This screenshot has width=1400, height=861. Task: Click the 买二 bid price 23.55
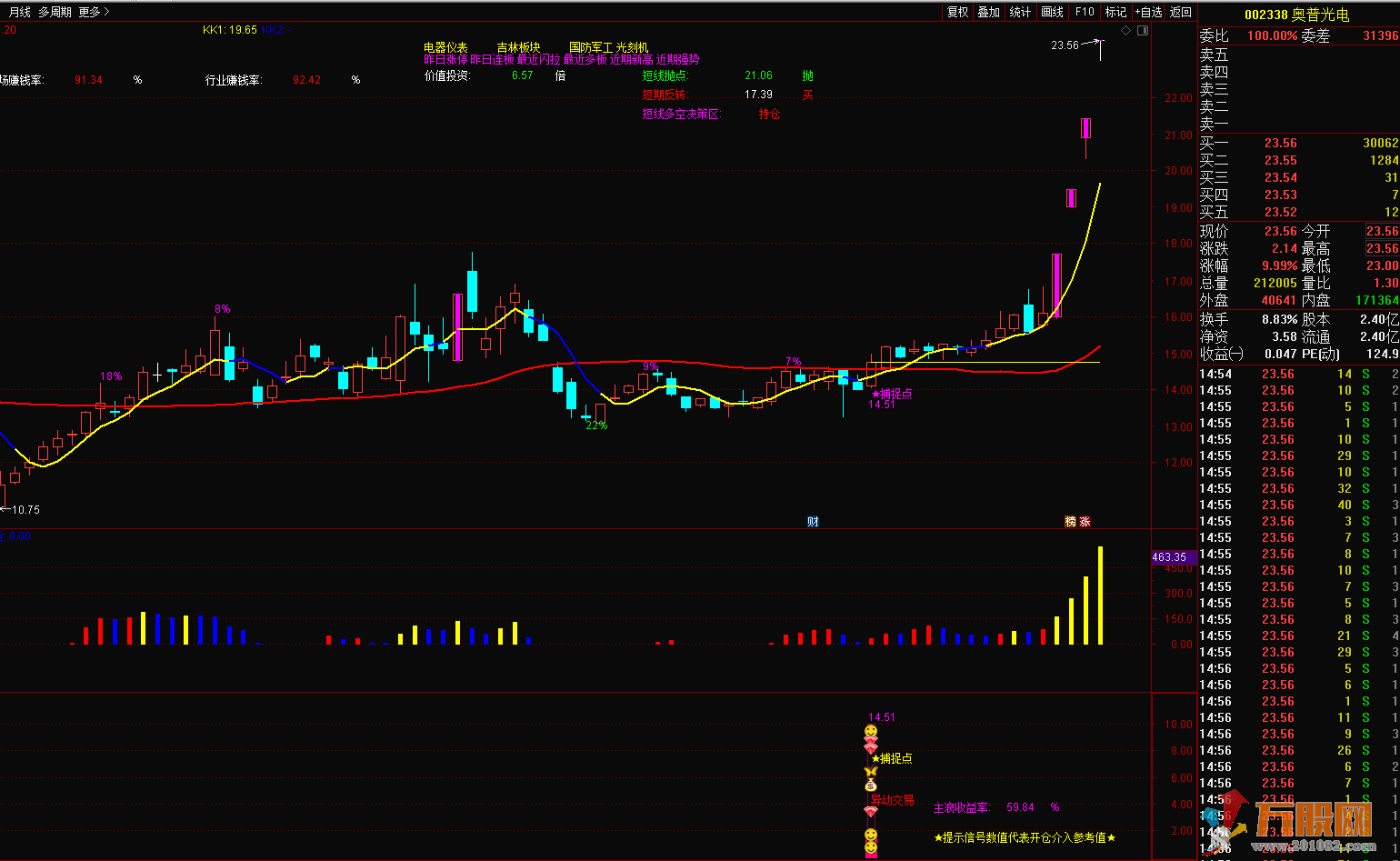pos(1280,160)
